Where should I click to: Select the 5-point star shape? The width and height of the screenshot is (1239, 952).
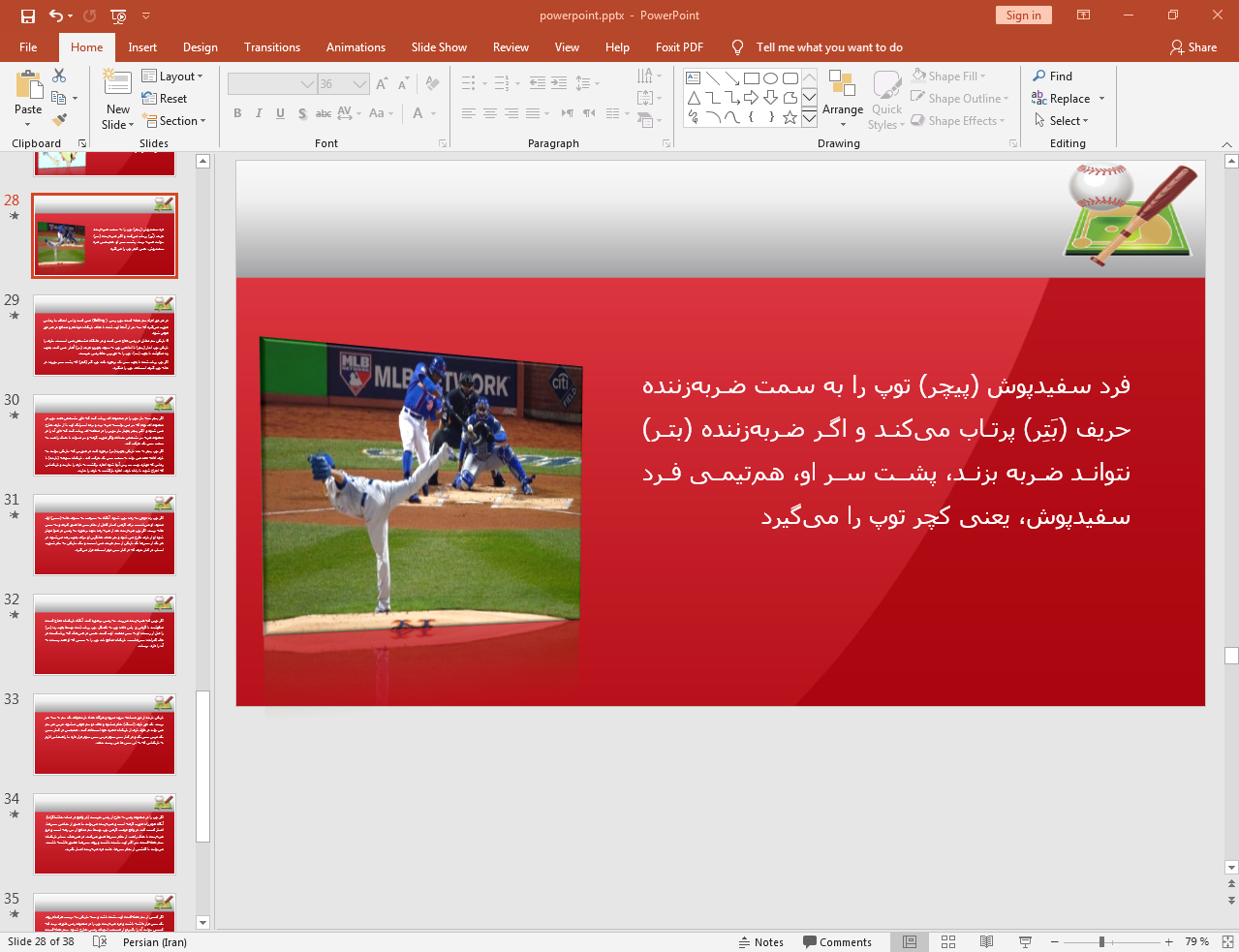tap(790, 117)
